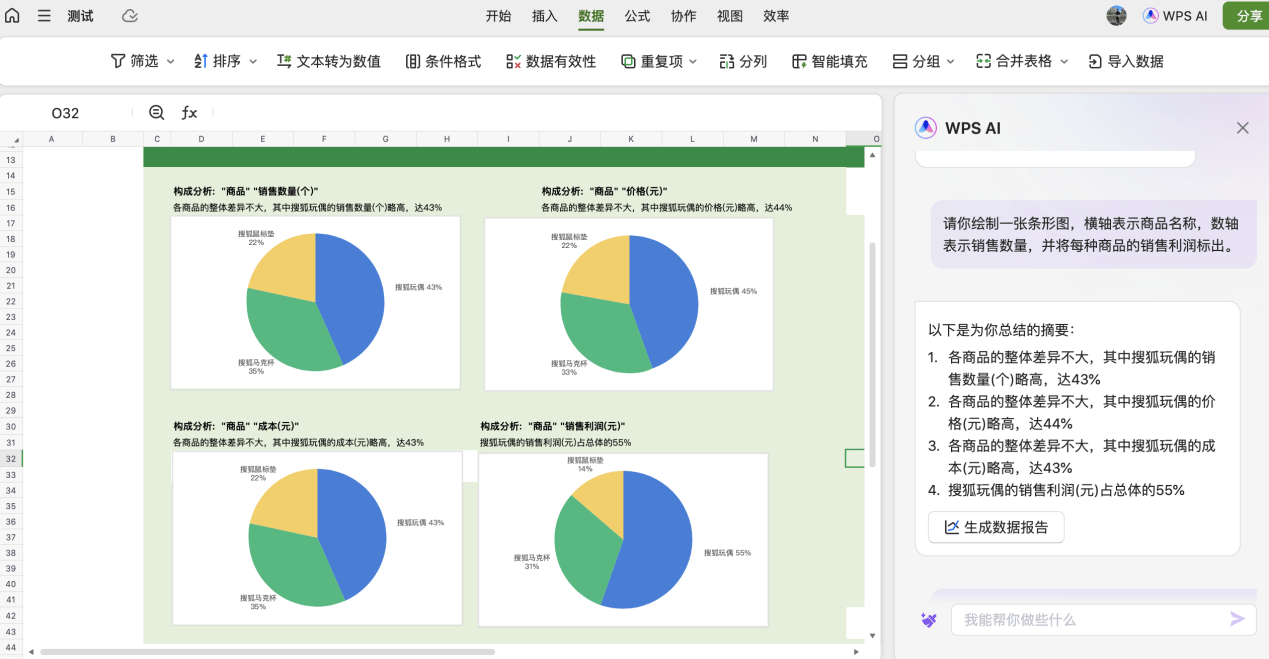Click inside the AI chat input field
Viewport: 1269px width, 659px height.
pyautogui.click(x=1090, y=620)
